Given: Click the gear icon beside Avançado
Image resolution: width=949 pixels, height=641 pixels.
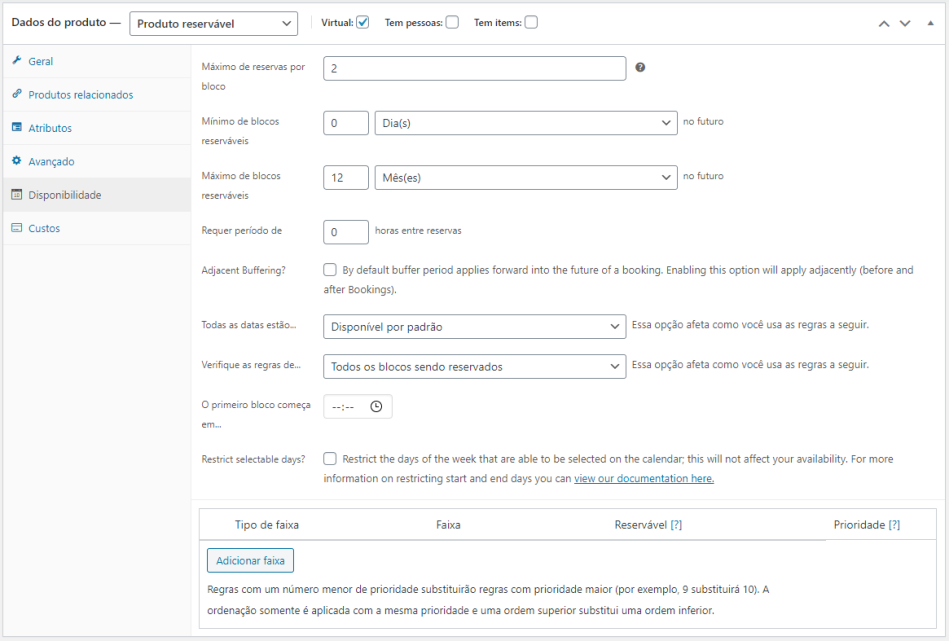Looking at the screenshot, I should (17, 161).
